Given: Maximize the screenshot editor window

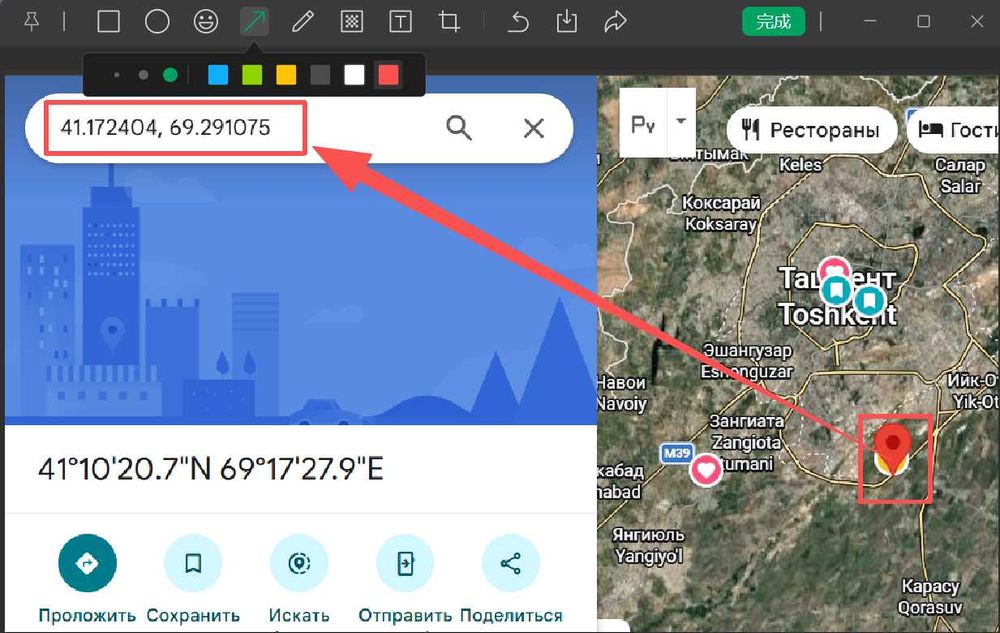Looking at the screenshot, I should [923, 22].
